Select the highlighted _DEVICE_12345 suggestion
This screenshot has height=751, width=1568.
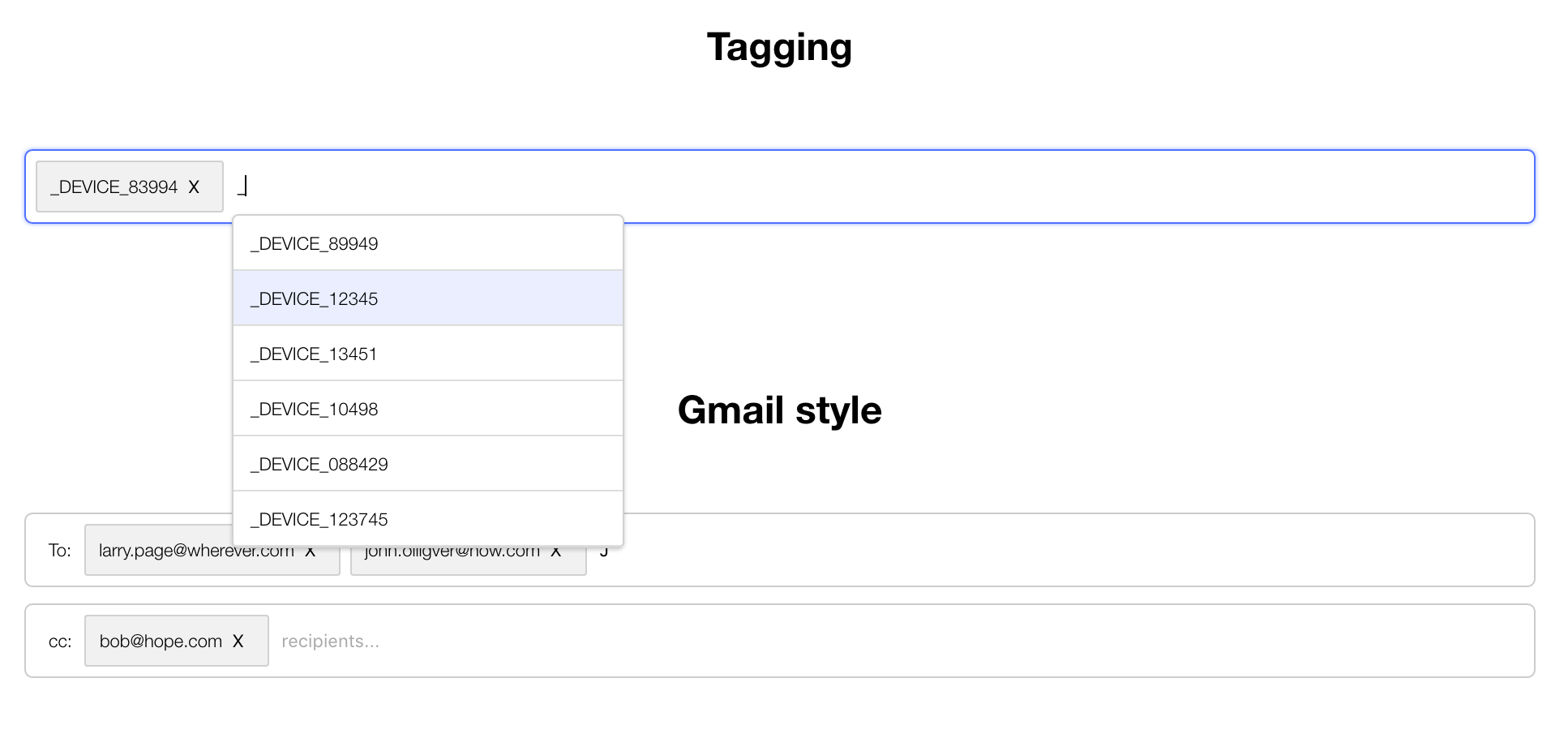tap(314, 298)
